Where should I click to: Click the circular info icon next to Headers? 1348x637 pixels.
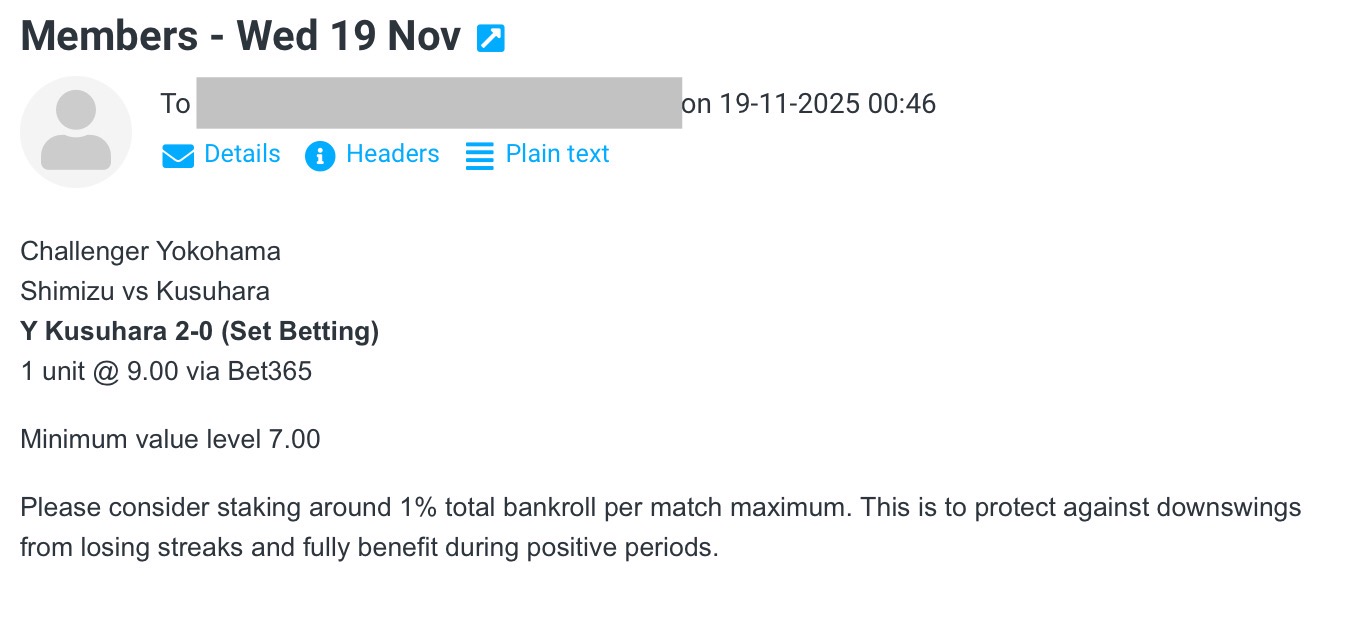pos(320,156)
